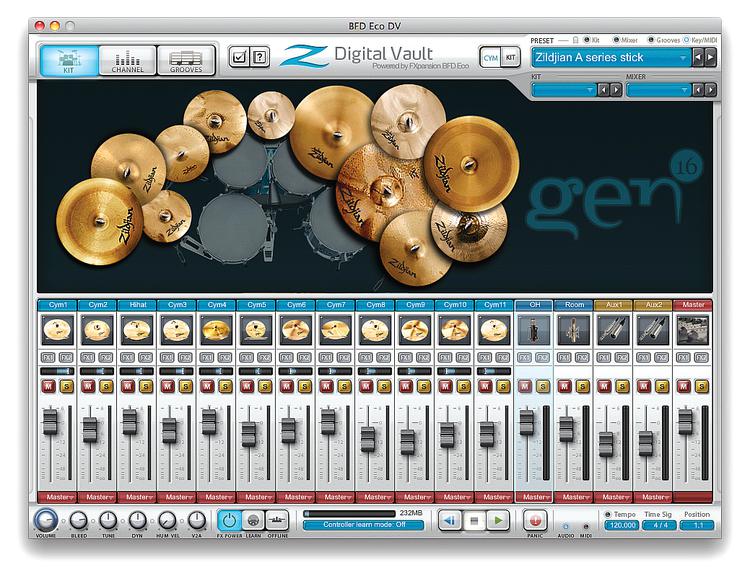750x578 pixels.
Task: Choose the Grooves preset type radio
Action: [x=651, y=40]
